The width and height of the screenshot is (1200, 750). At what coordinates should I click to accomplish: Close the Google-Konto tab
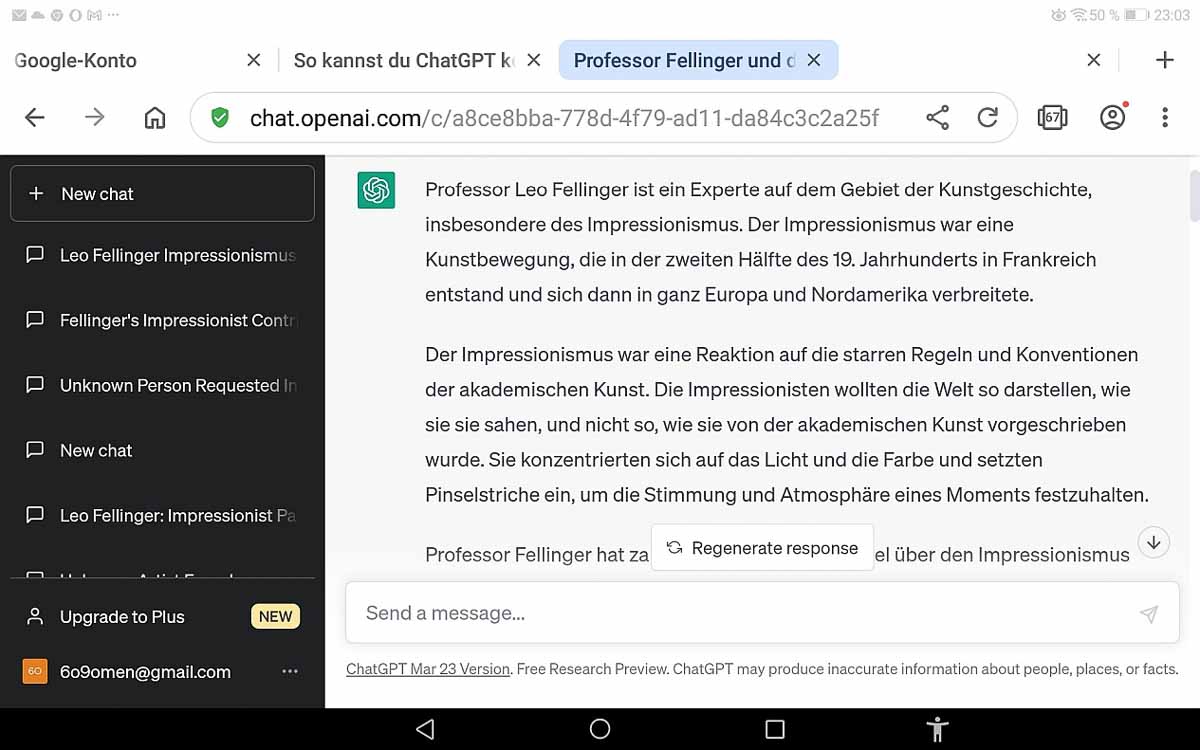coord(254,60)
